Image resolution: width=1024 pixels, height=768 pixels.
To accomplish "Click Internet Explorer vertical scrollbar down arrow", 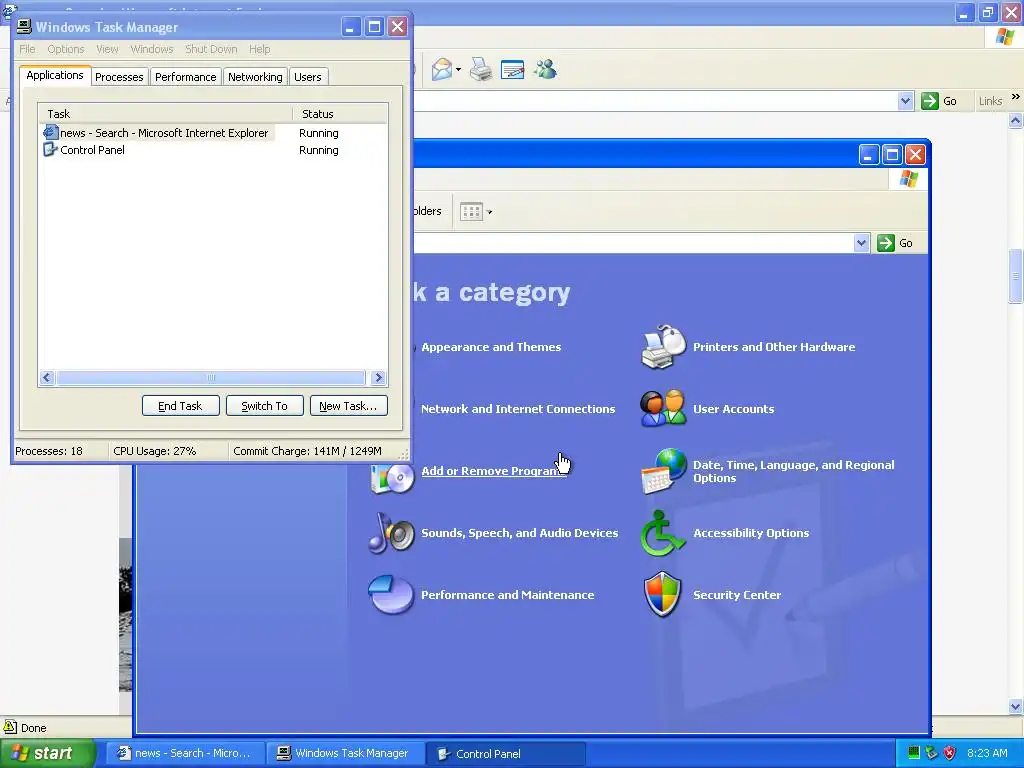I will click(x=1016, y=706).
